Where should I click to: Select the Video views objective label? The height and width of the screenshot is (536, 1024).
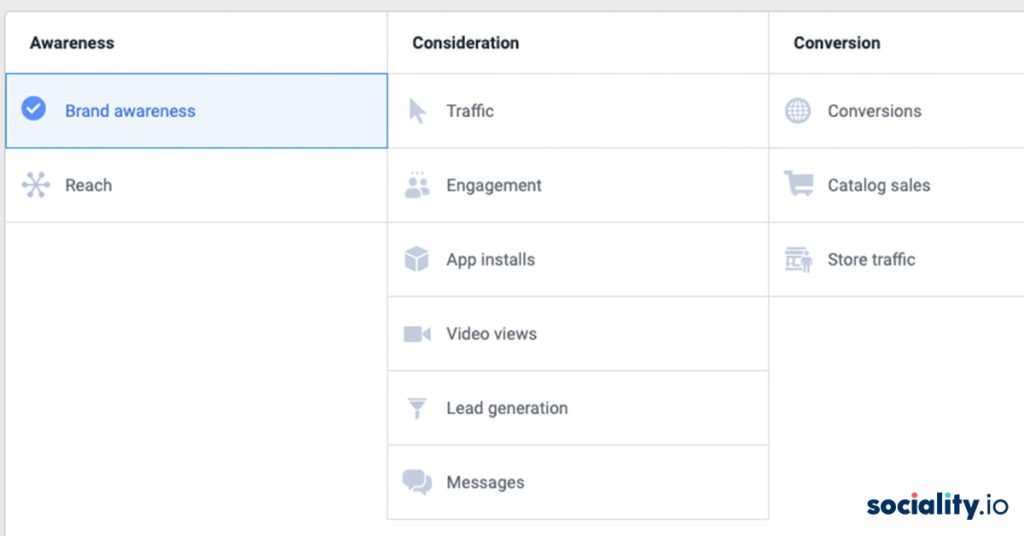click(491, 334)
